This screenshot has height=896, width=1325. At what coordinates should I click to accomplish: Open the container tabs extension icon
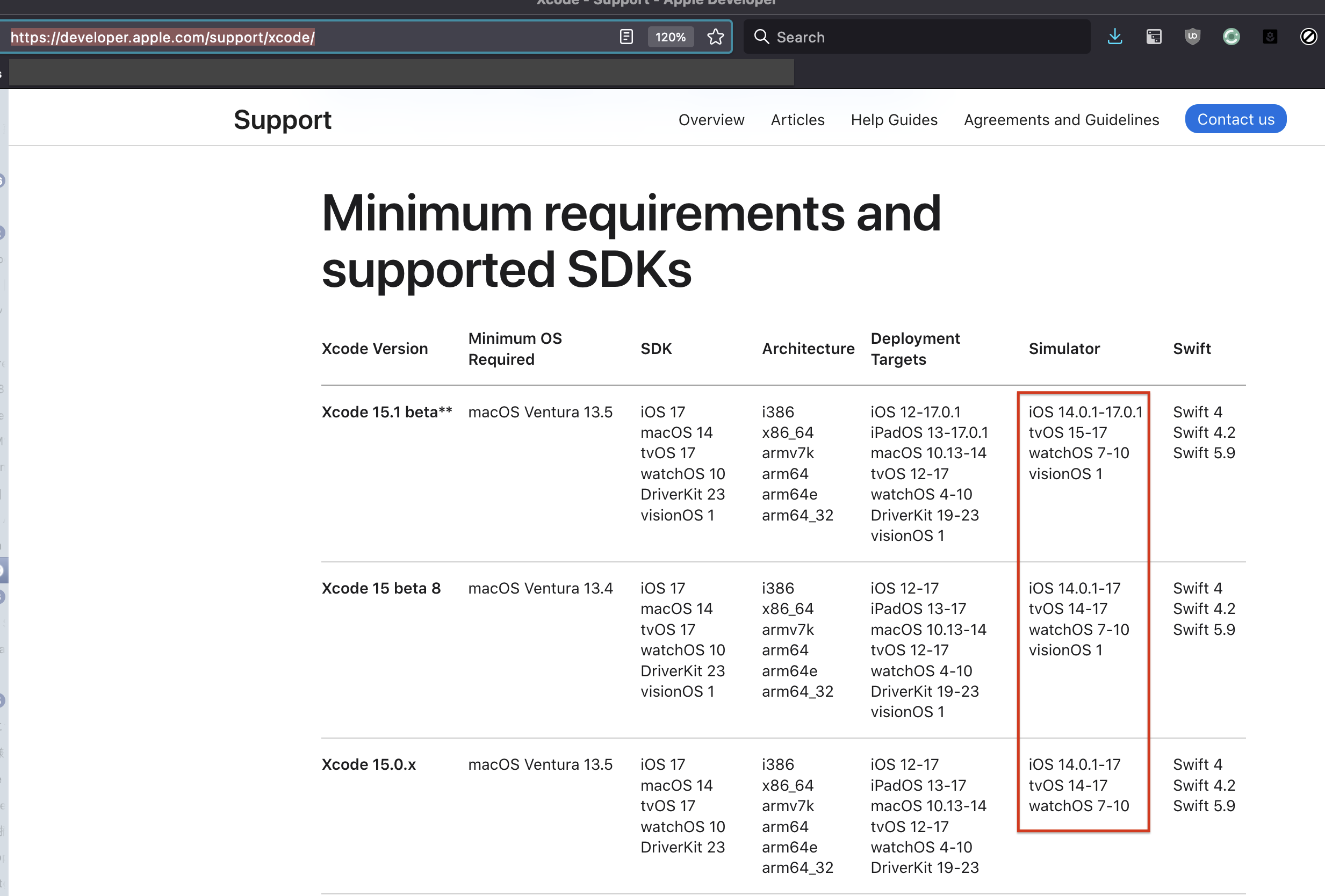tap(1154, 37)
